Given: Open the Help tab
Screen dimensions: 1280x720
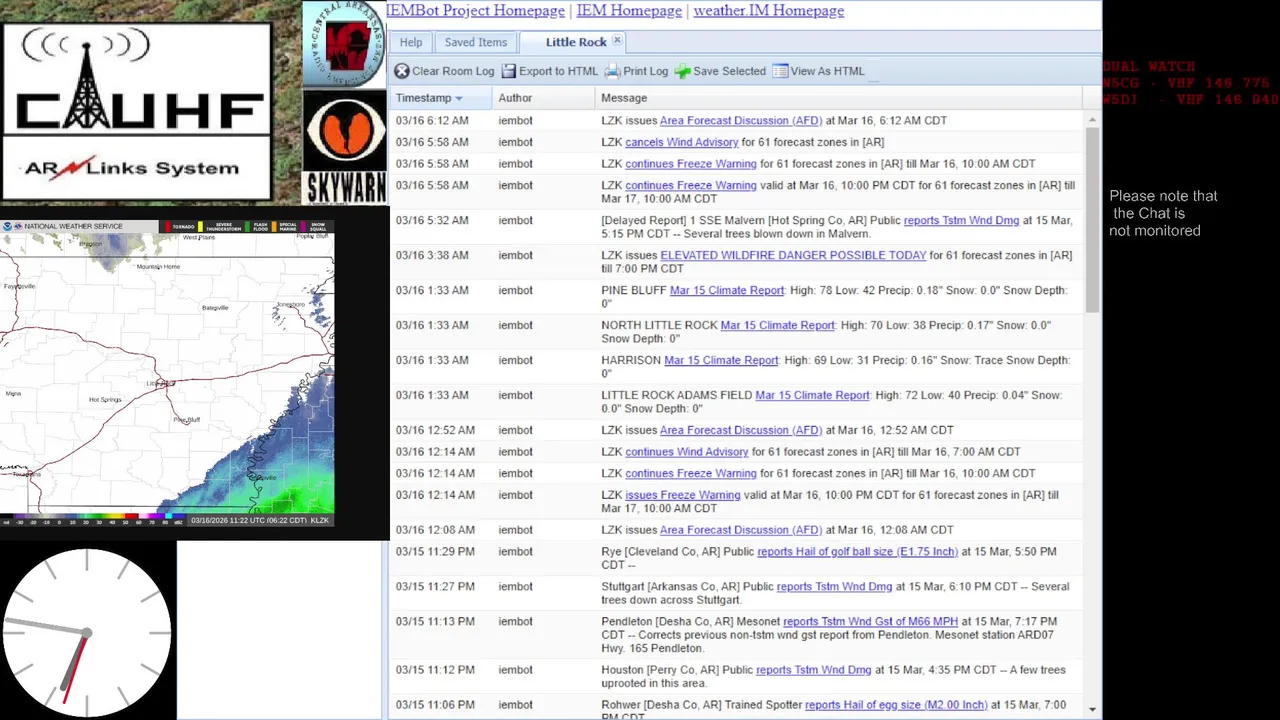Looking at the screenshot, I should pos(411,42).
